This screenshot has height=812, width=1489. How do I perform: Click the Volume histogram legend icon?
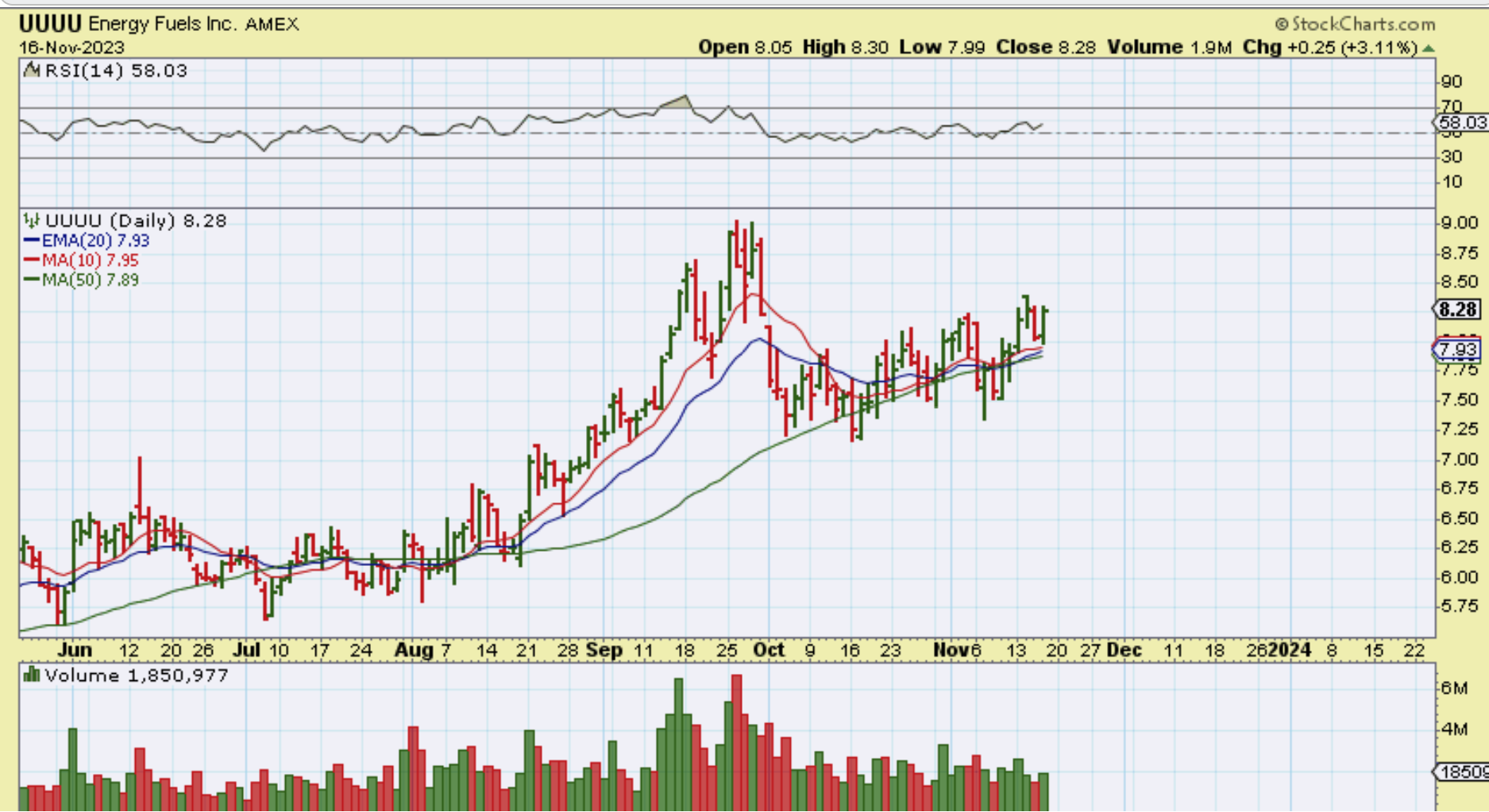coord(32,675)
